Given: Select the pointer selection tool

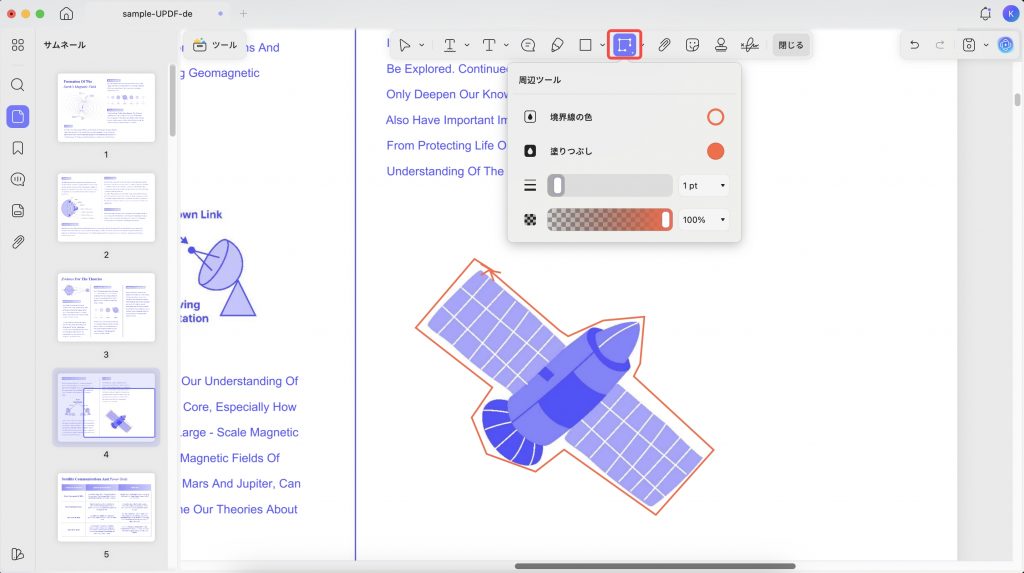Looking at the screenshot, I should [x=405, y=45].
